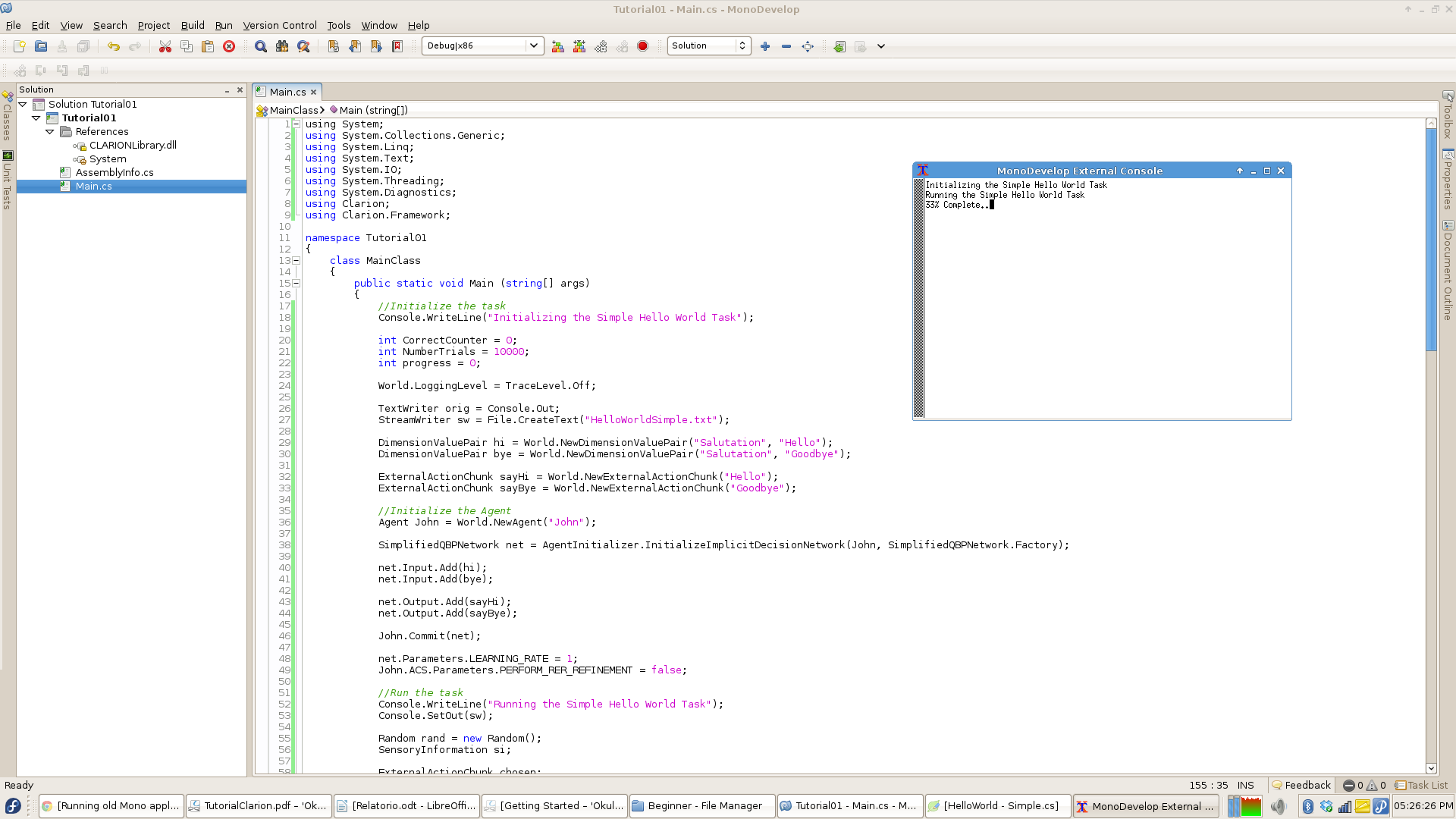Click the magnifier Find icon
The width and height of the screenshot is (1456, 819).
(260, 46)
